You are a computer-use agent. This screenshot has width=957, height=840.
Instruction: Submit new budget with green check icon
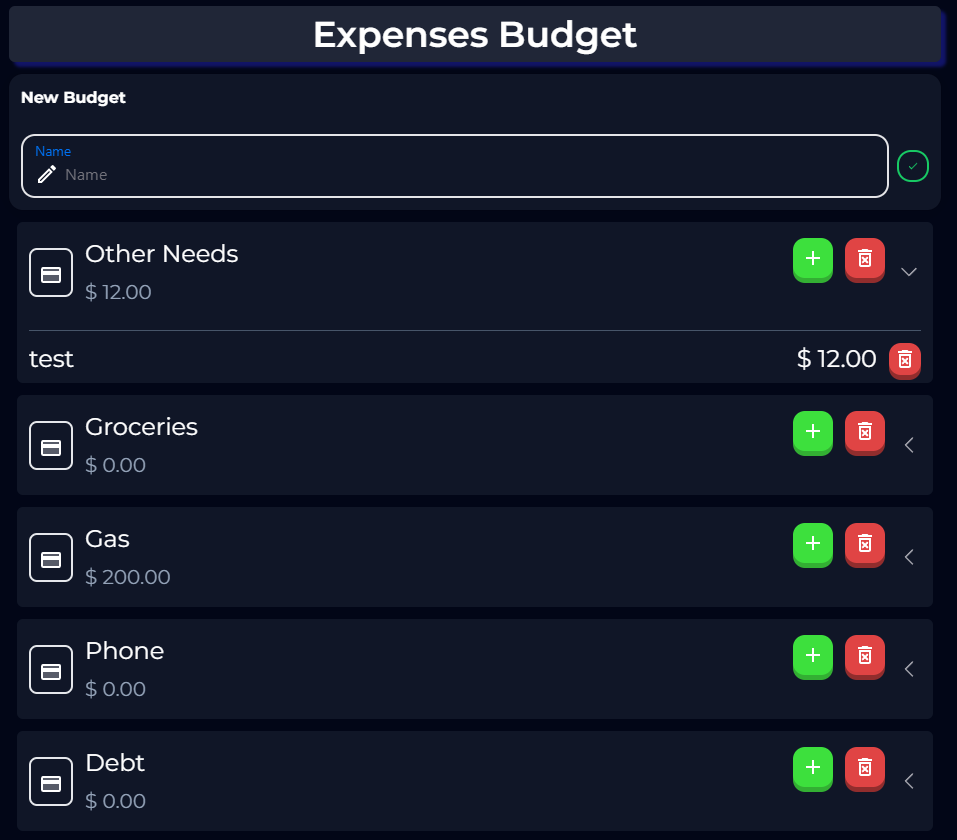point(913,166)
